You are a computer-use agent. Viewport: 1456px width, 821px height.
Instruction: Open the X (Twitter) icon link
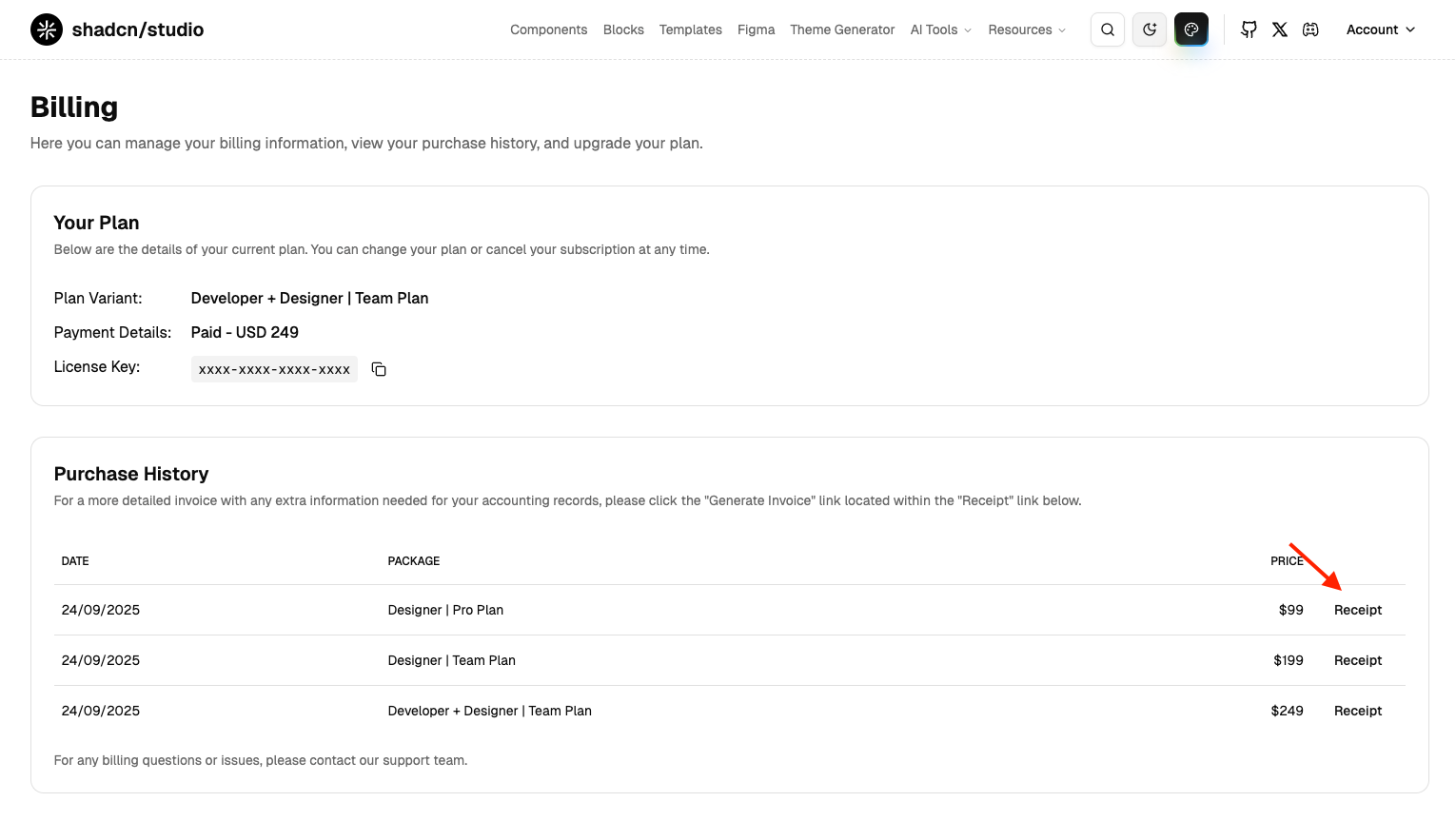coord(1280,29)
